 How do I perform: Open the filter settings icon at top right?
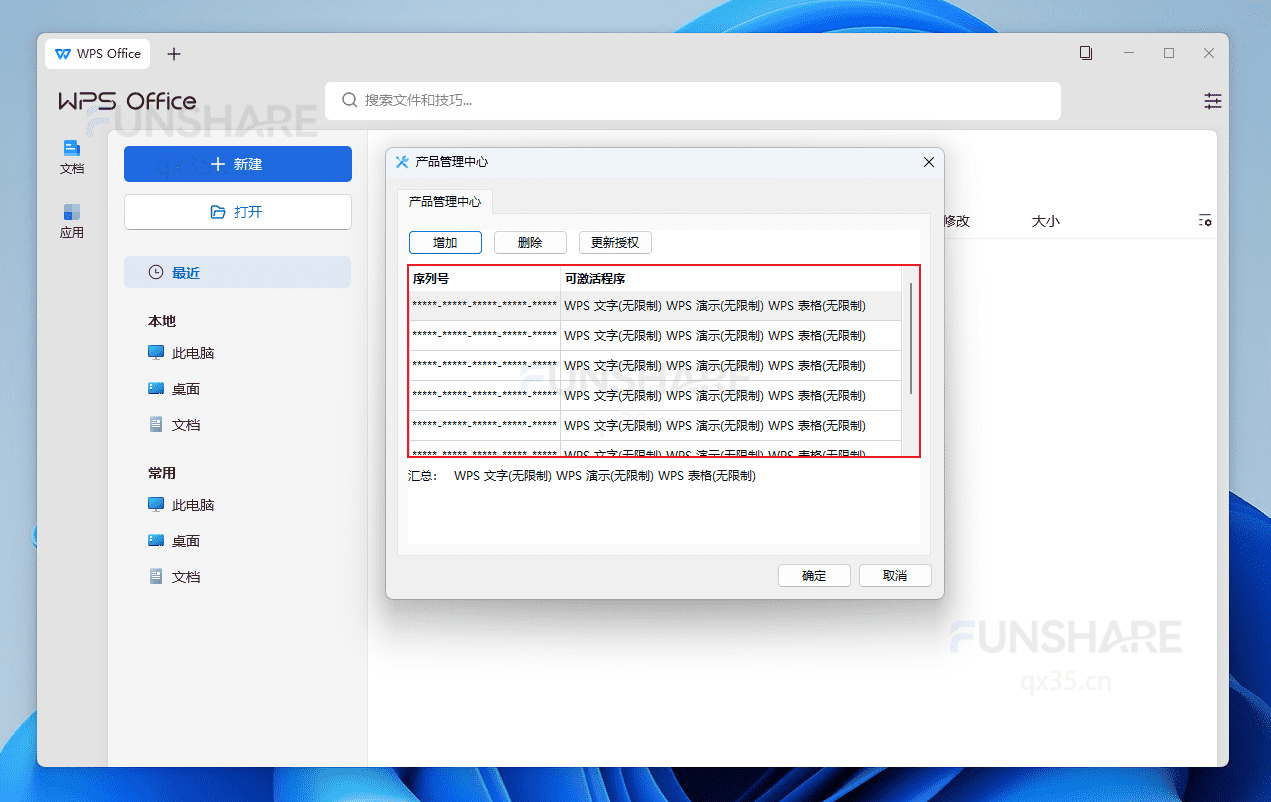point(1212,100)
